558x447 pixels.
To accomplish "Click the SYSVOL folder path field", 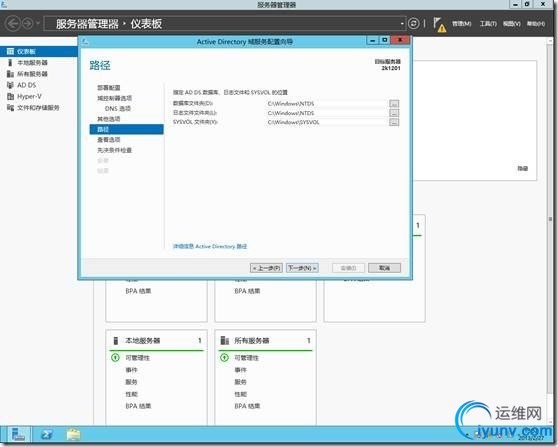I will (326, 122).
